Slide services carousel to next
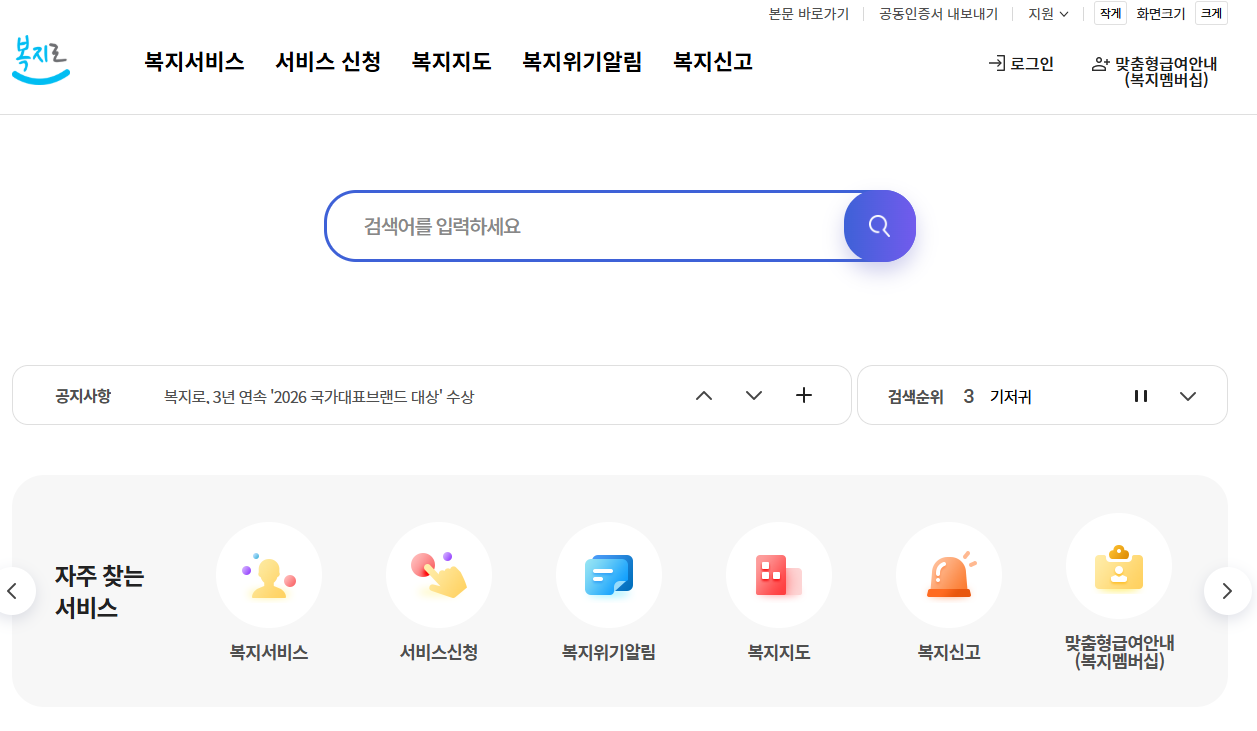The width and height of the screenshot is (1257, 731). (x=1227, y=591)
